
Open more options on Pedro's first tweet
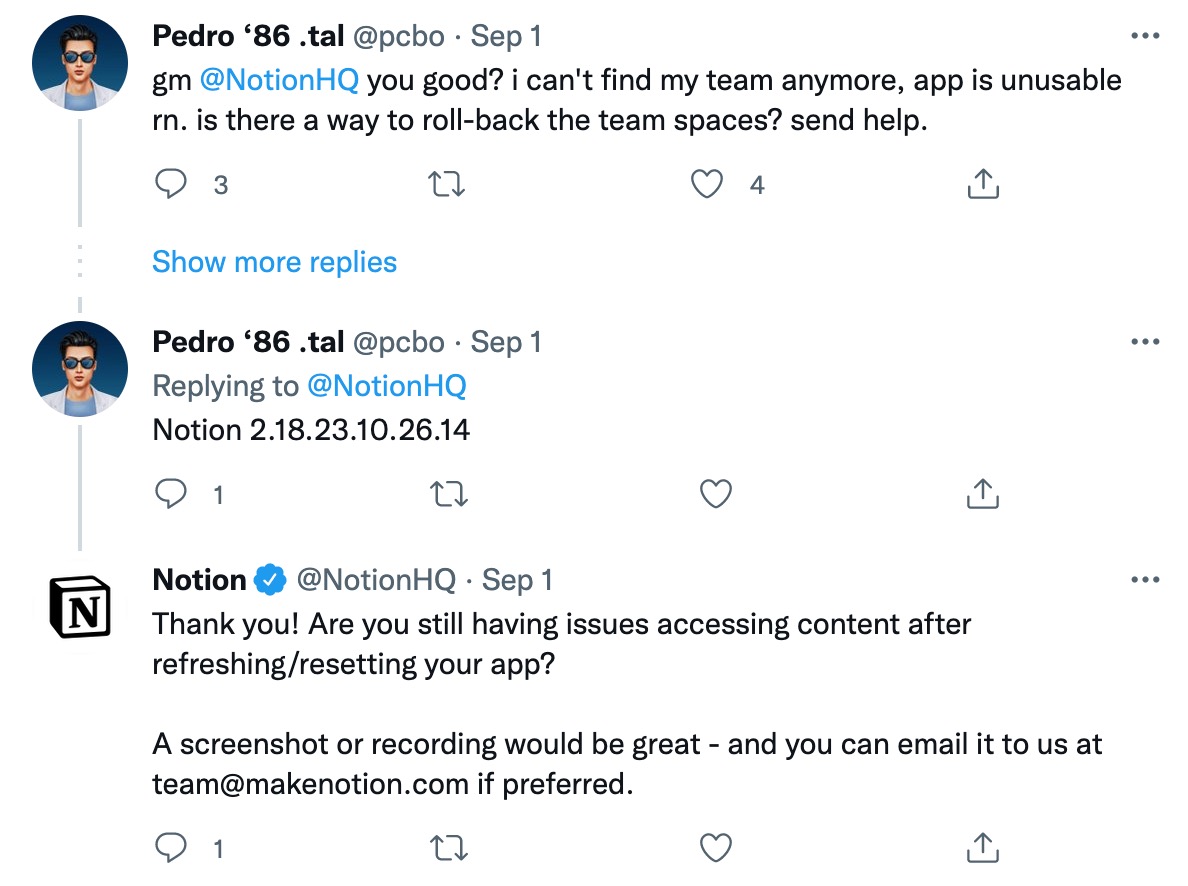(x=1143, y=36)
